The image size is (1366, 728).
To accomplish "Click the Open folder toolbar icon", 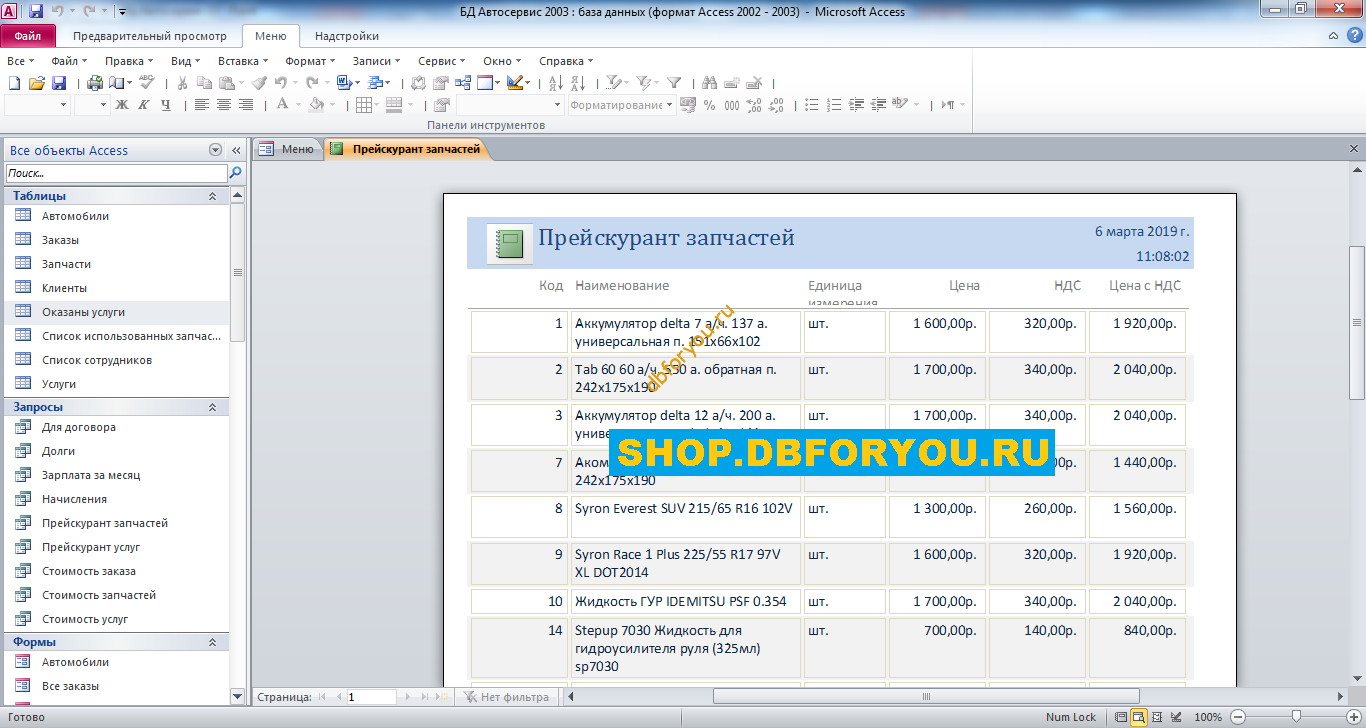I will pyautogui.click(x=37, y=83).
